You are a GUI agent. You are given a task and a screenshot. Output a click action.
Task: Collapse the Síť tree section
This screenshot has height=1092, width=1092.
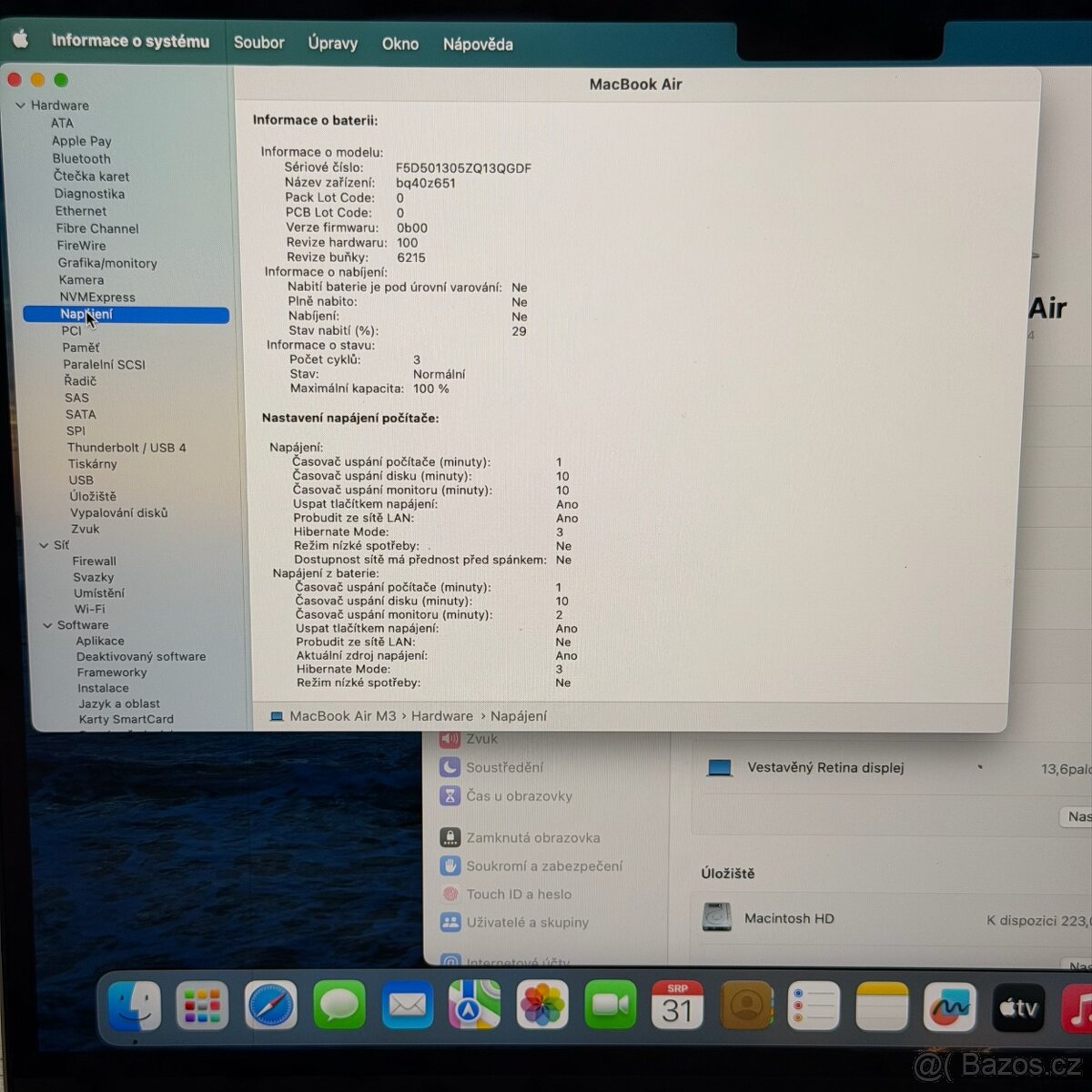pos(44,545)
